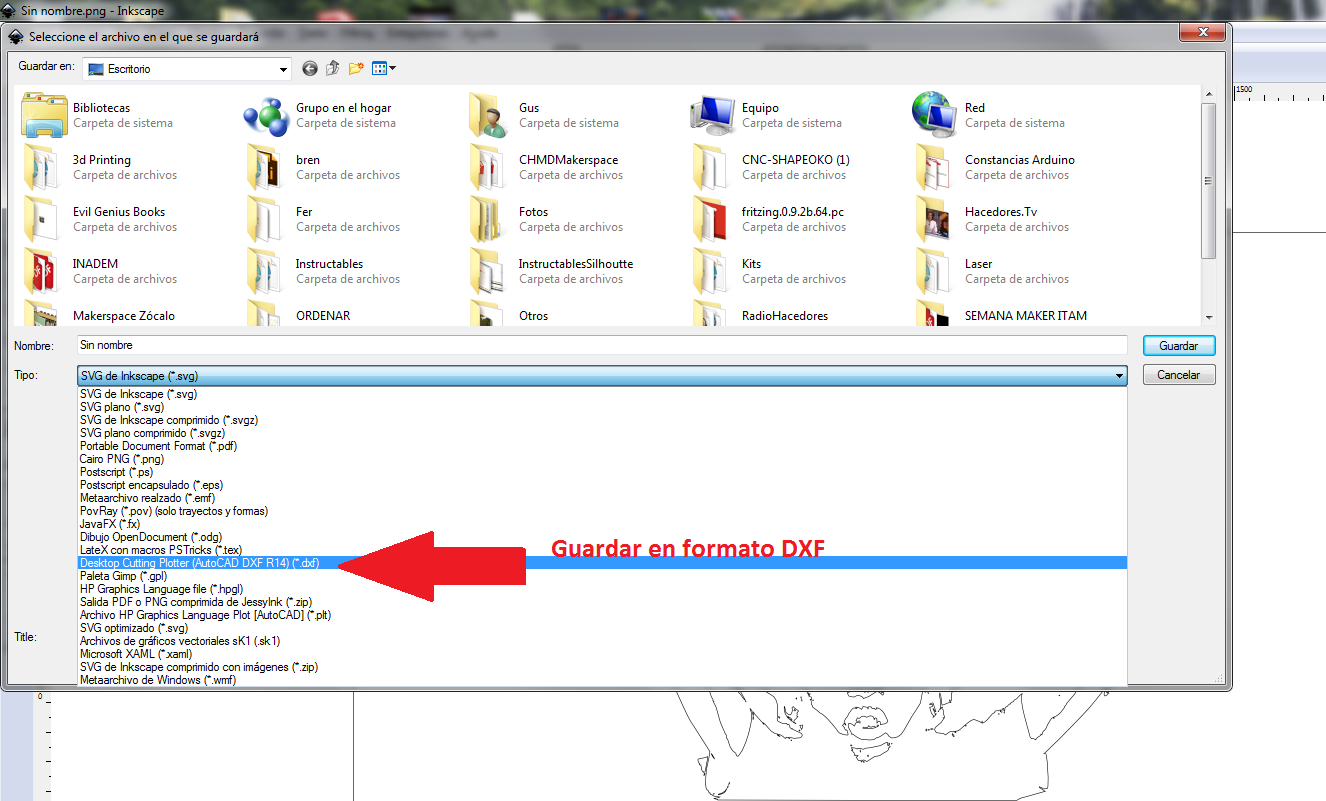Choose 'Portable Document Format (*.pdf)' format
The image size is (1326, 801).
coord(602,446)
